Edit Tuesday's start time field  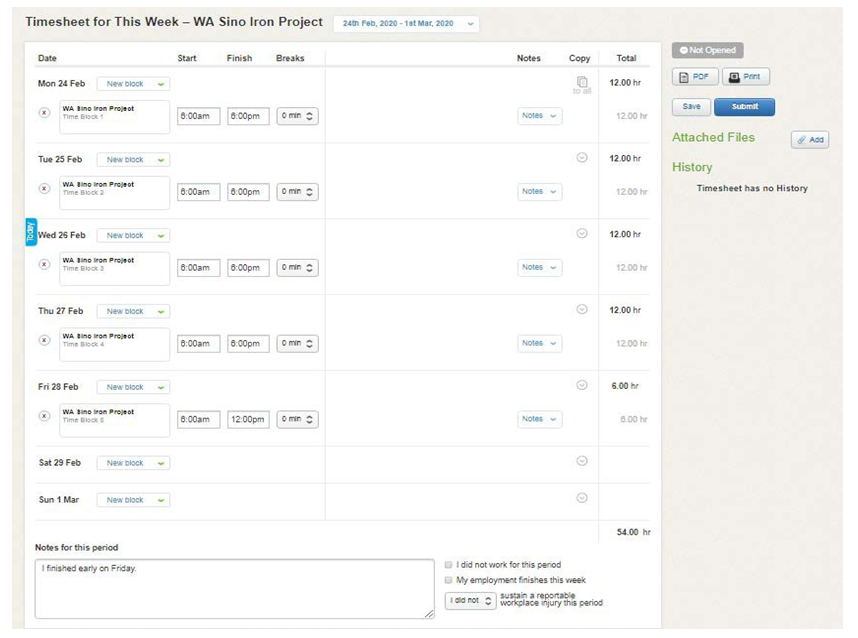199,192
